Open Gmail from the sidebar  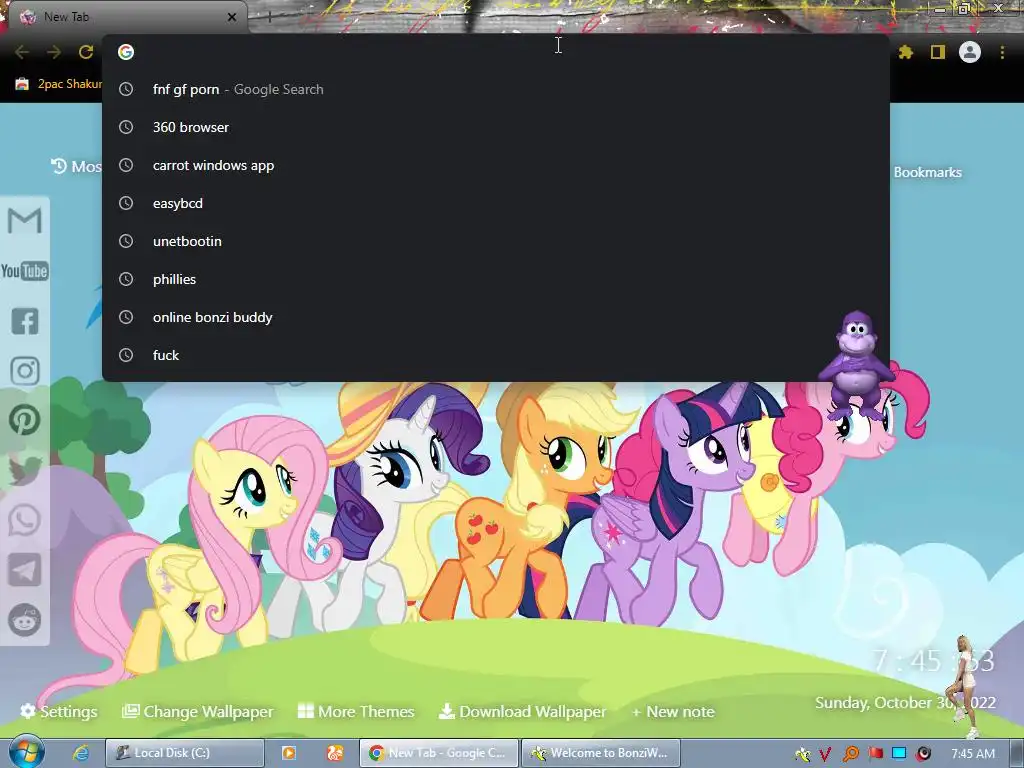25,221
